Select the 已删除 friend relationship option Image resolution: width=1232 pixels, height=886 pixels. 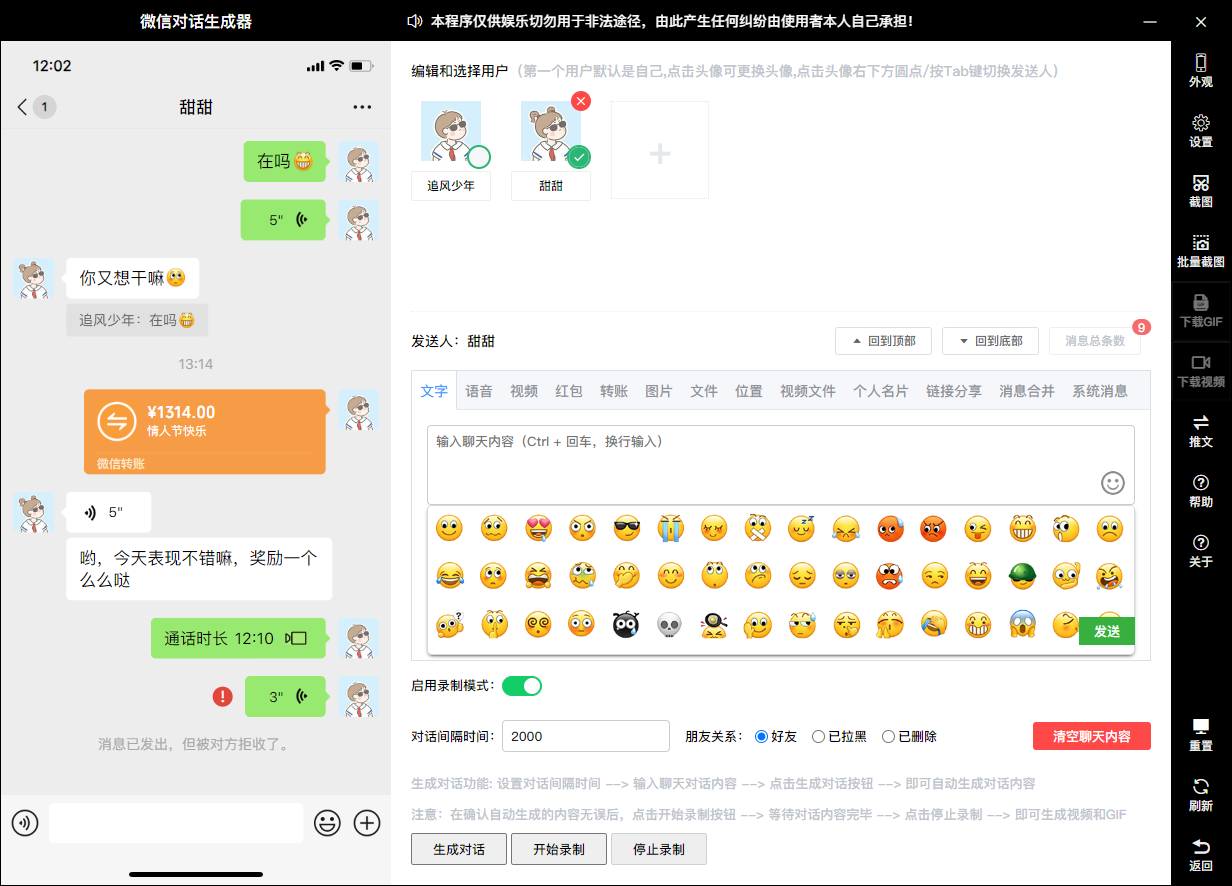tap(888, 736)
